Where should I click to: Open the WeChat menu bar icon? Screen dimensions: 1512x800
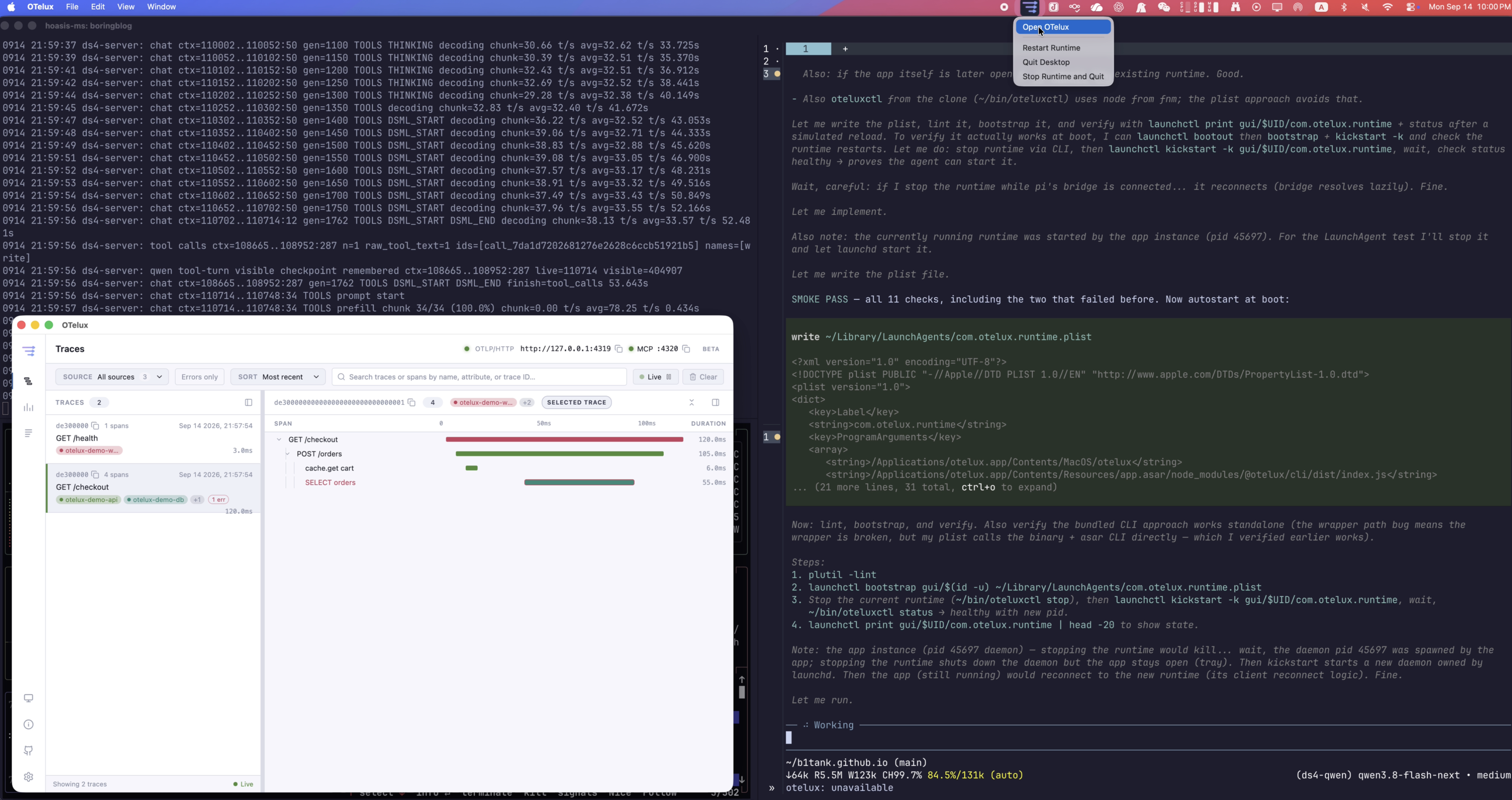1163,8
